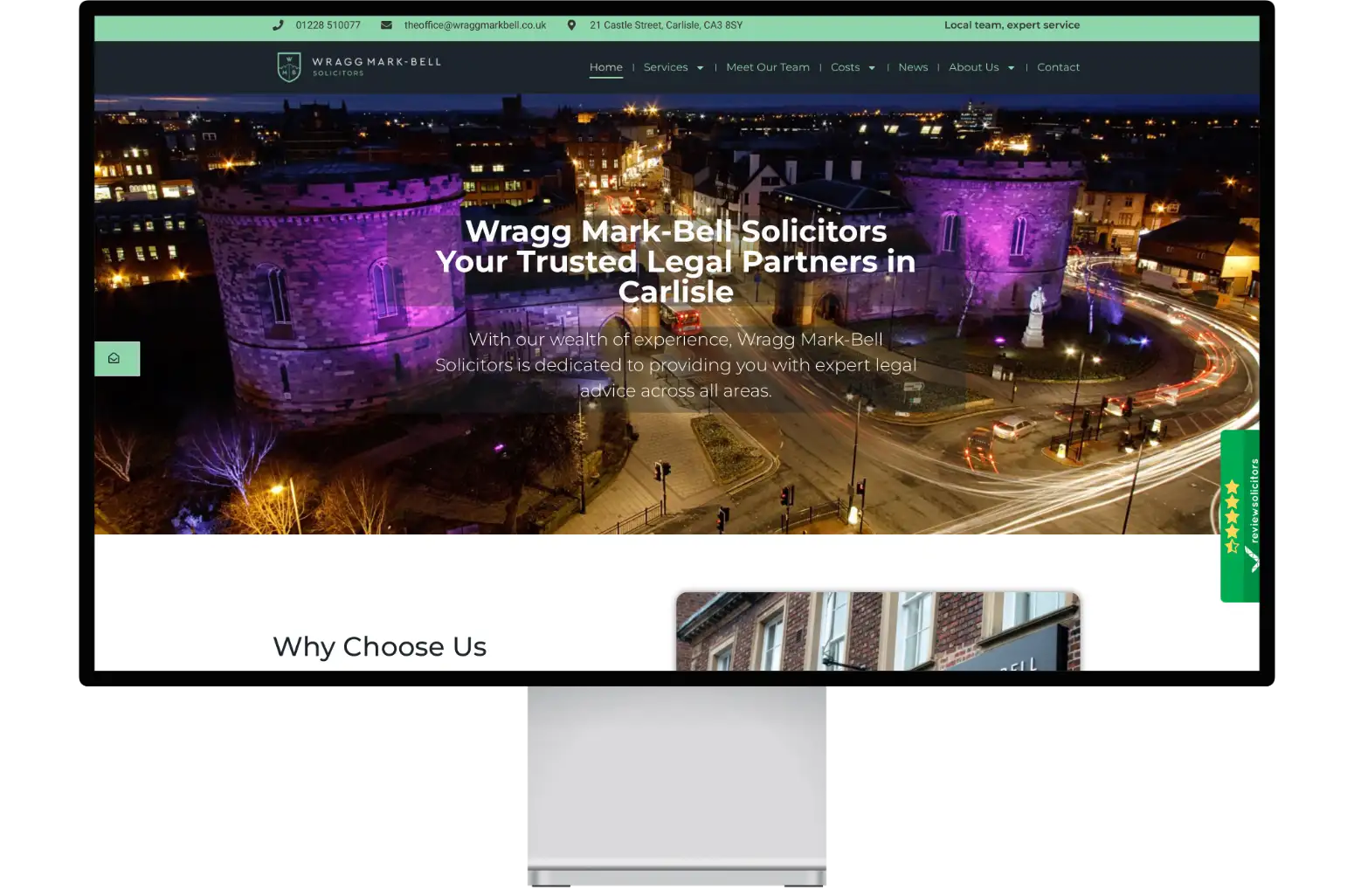
Task: Click the Wragg Mark-Bell shield logo
Action: coord(289,67)
